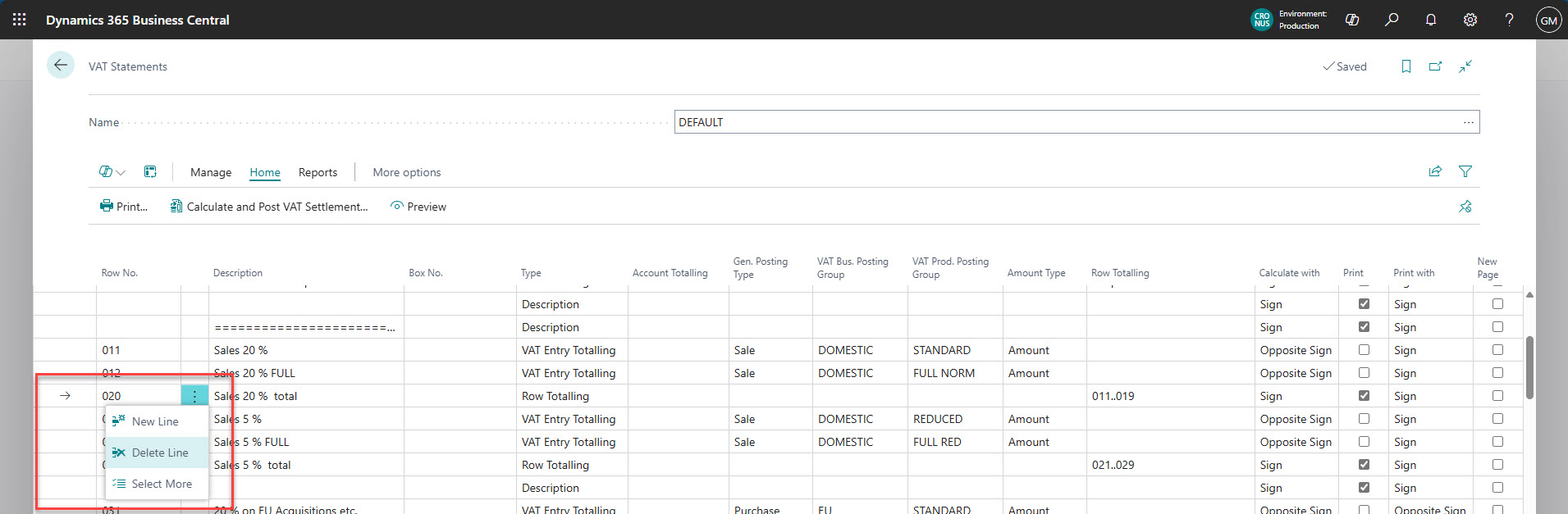
Task: Open VAT Prod. Posting Group cell FULL NORM
Action: coord(955,373)
